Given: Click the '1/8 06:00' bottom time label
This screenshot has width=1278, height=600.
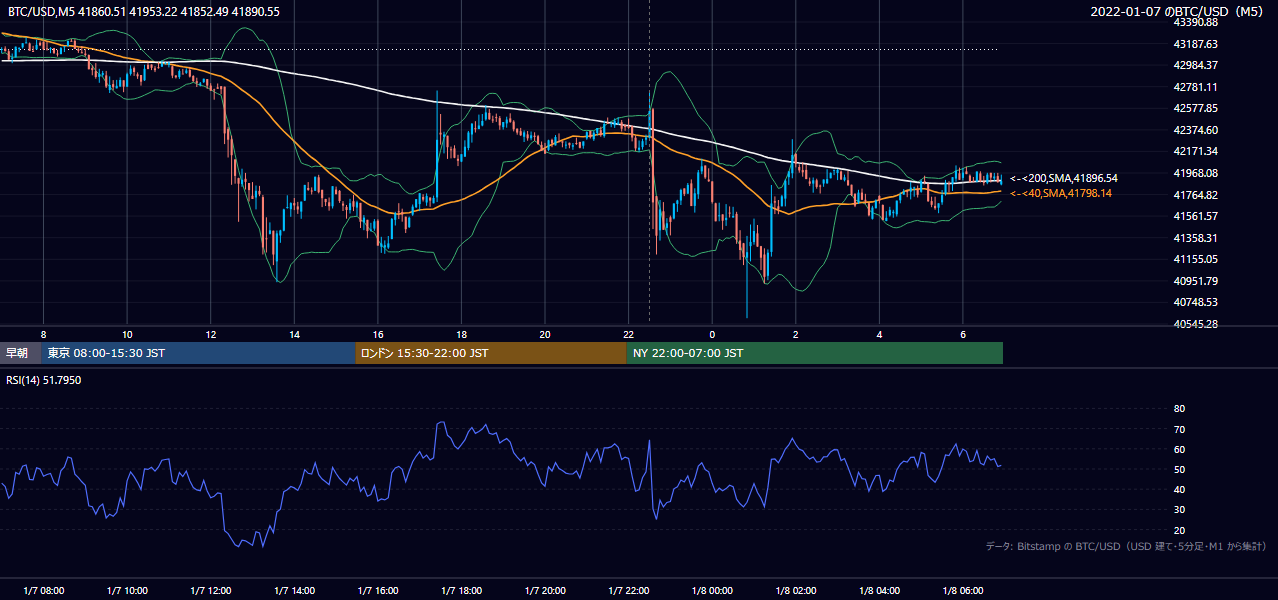Looking at the screenshot, I should [x=963, y=591].
